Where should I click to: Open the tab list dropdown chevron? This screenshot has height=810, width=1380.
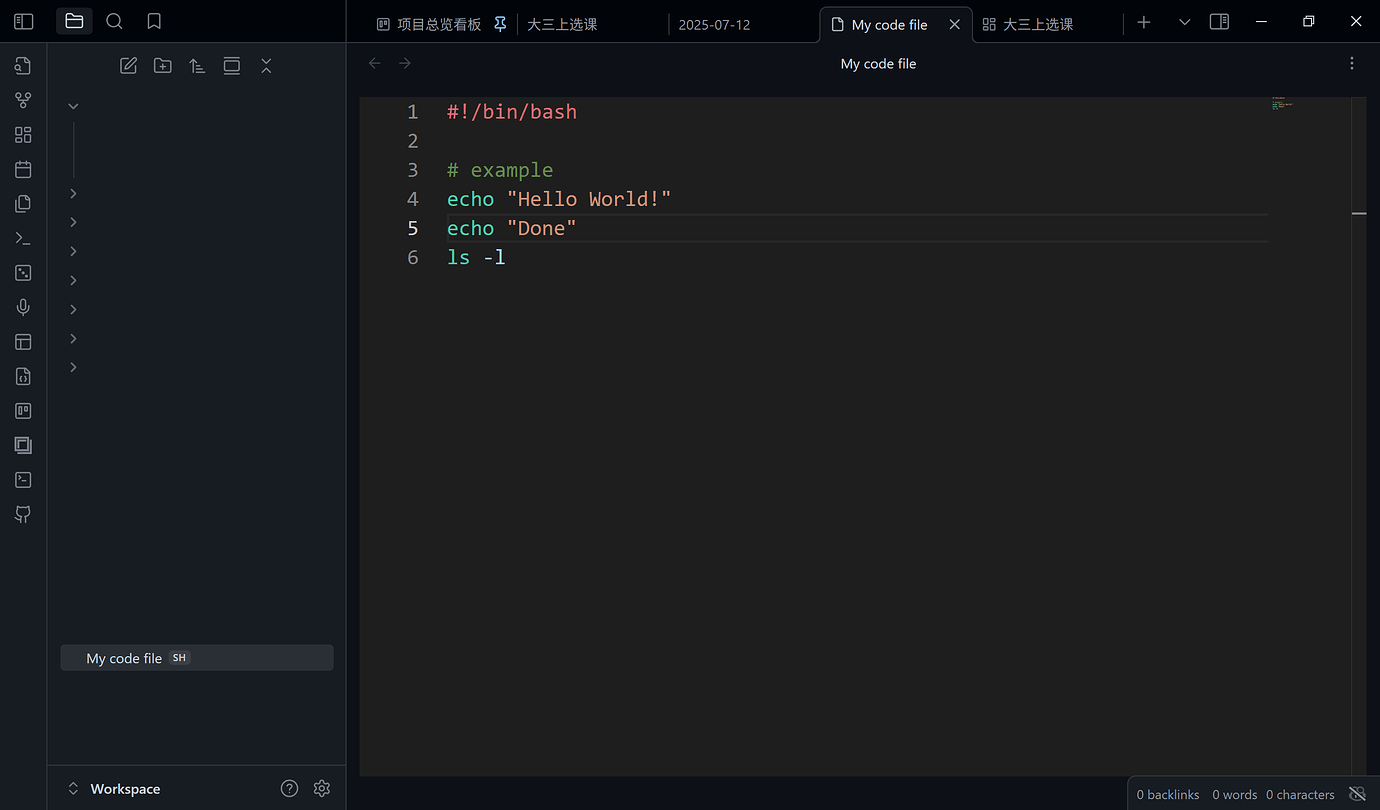click(1184, 22)
